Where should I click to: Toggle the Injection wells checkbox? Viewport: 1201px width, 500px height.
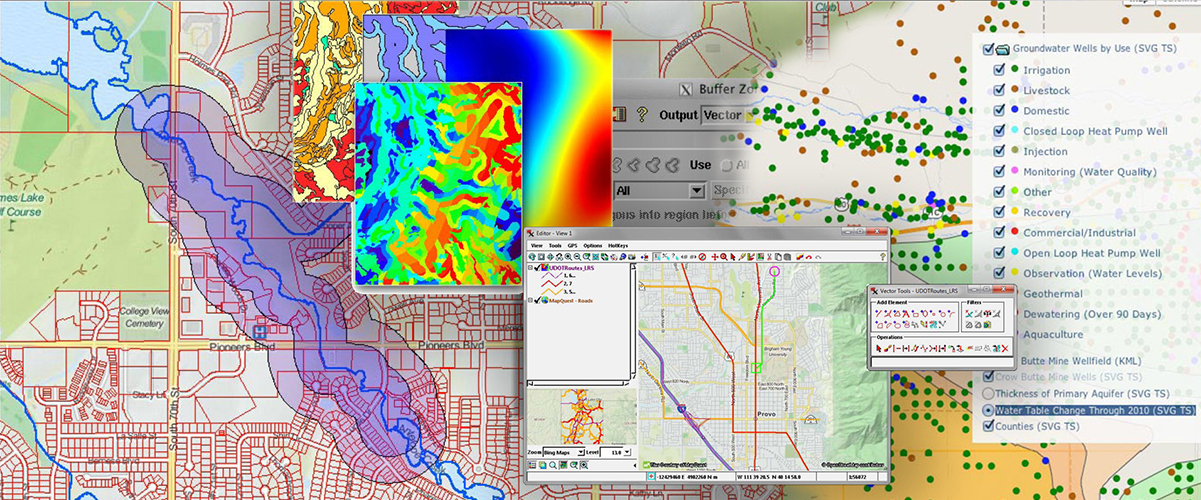click(x=999, y=151)
